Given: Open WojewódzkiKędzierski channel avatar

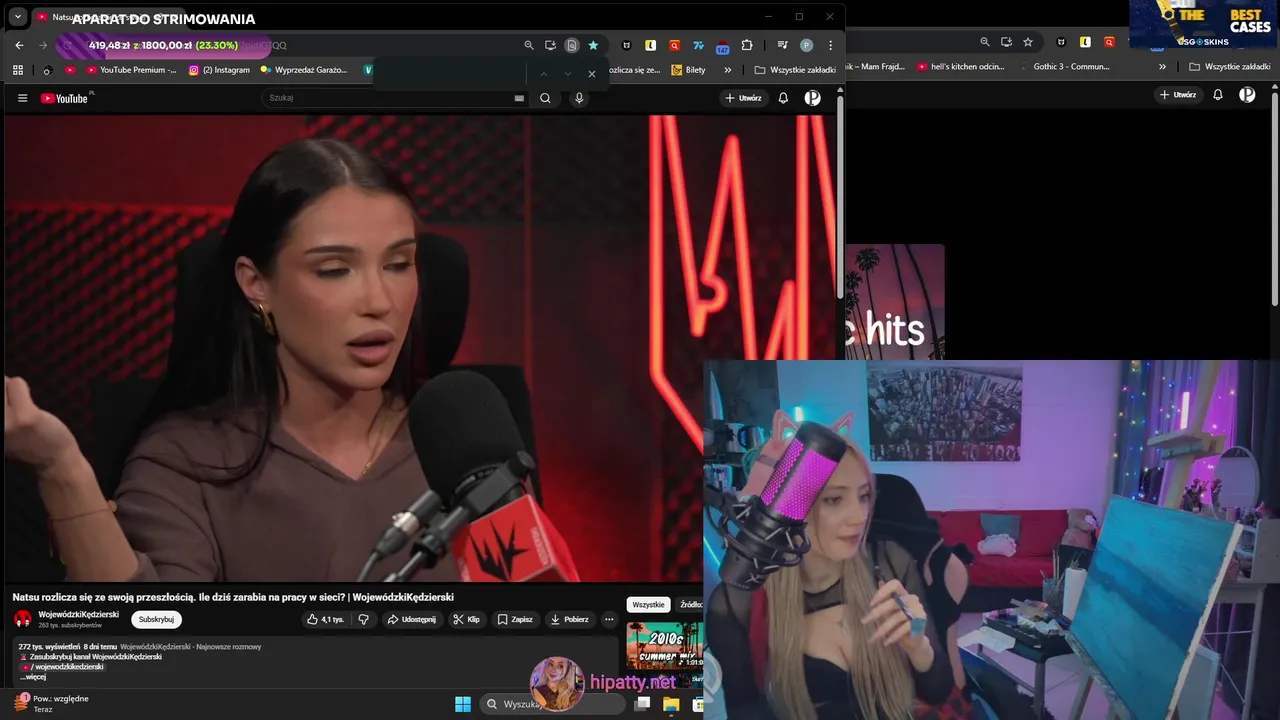Looking at the screenshot, I should (23, 619).
